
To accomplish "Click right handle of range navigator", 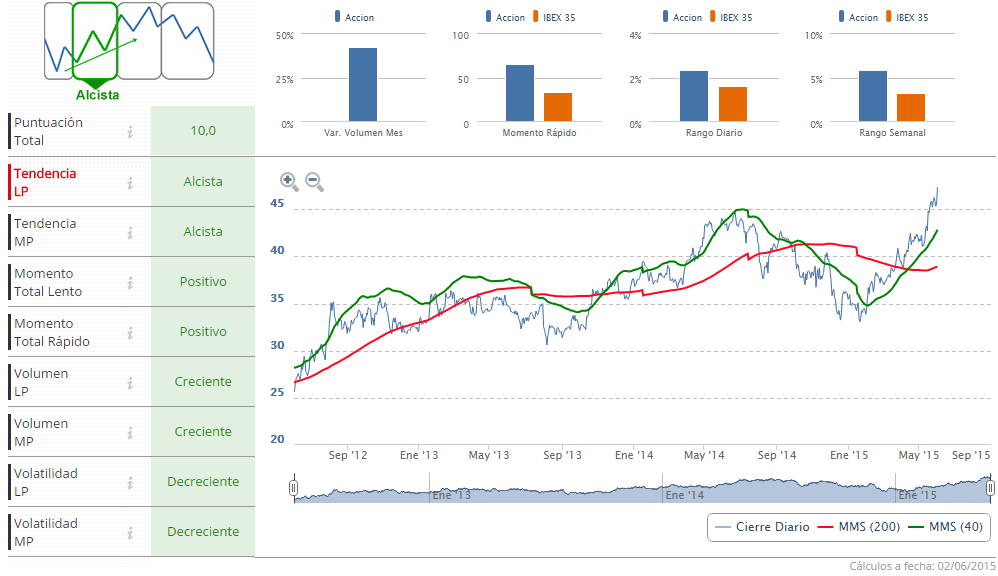I will pyautogui.click(x=990, y=488).
